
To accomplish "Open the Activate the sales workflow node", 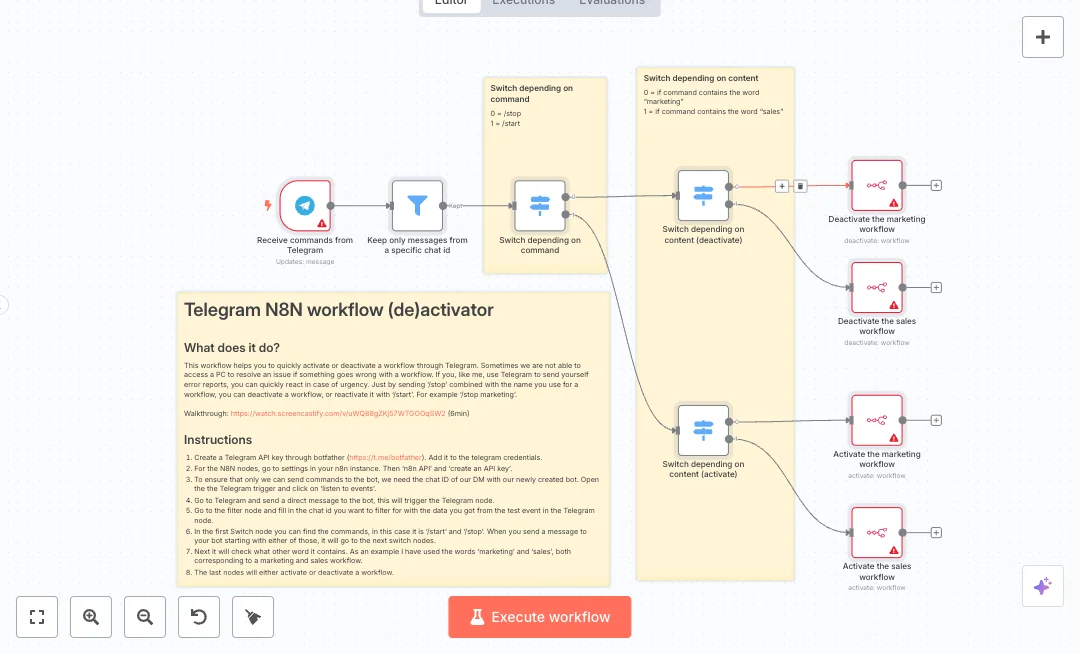I will (877, 532).
